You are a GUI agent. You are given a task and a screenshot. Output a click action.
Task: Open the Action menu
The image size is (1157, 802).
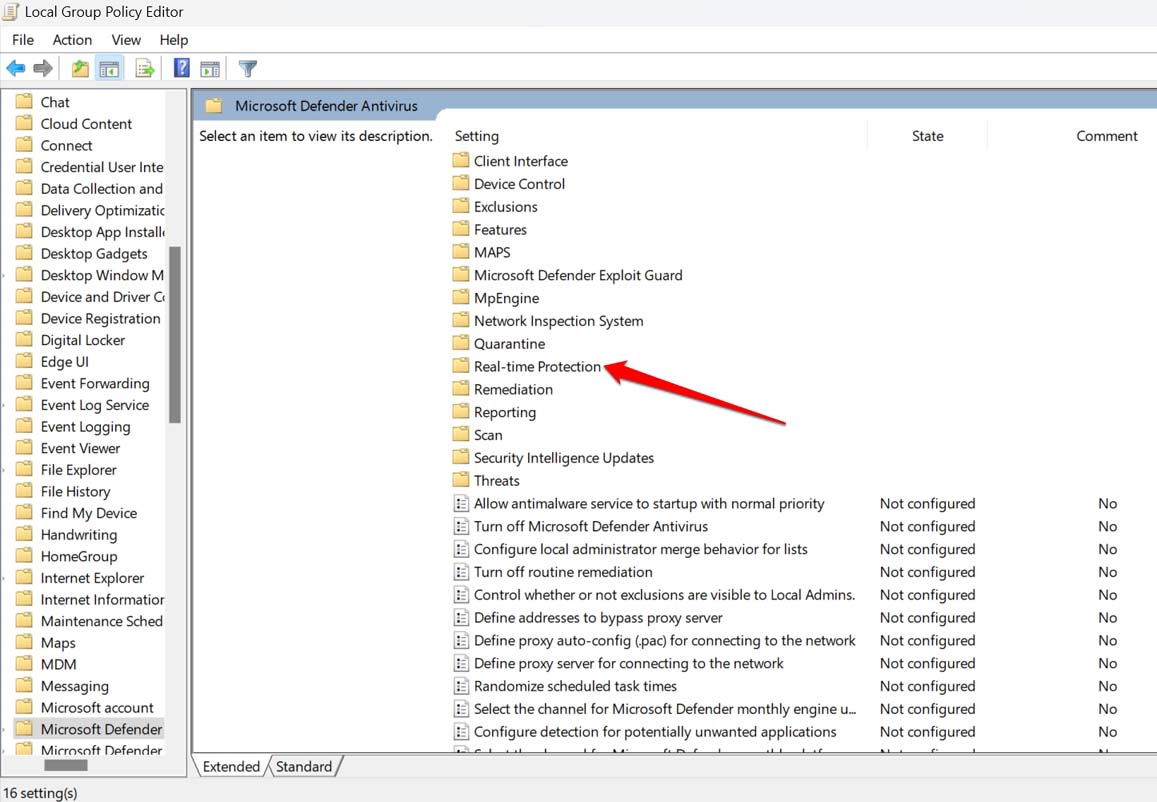(72, 40)
